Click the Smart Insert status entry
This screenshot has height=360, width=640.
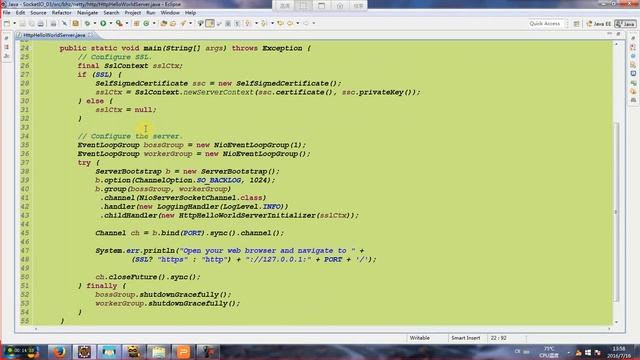tap(465, 338)
